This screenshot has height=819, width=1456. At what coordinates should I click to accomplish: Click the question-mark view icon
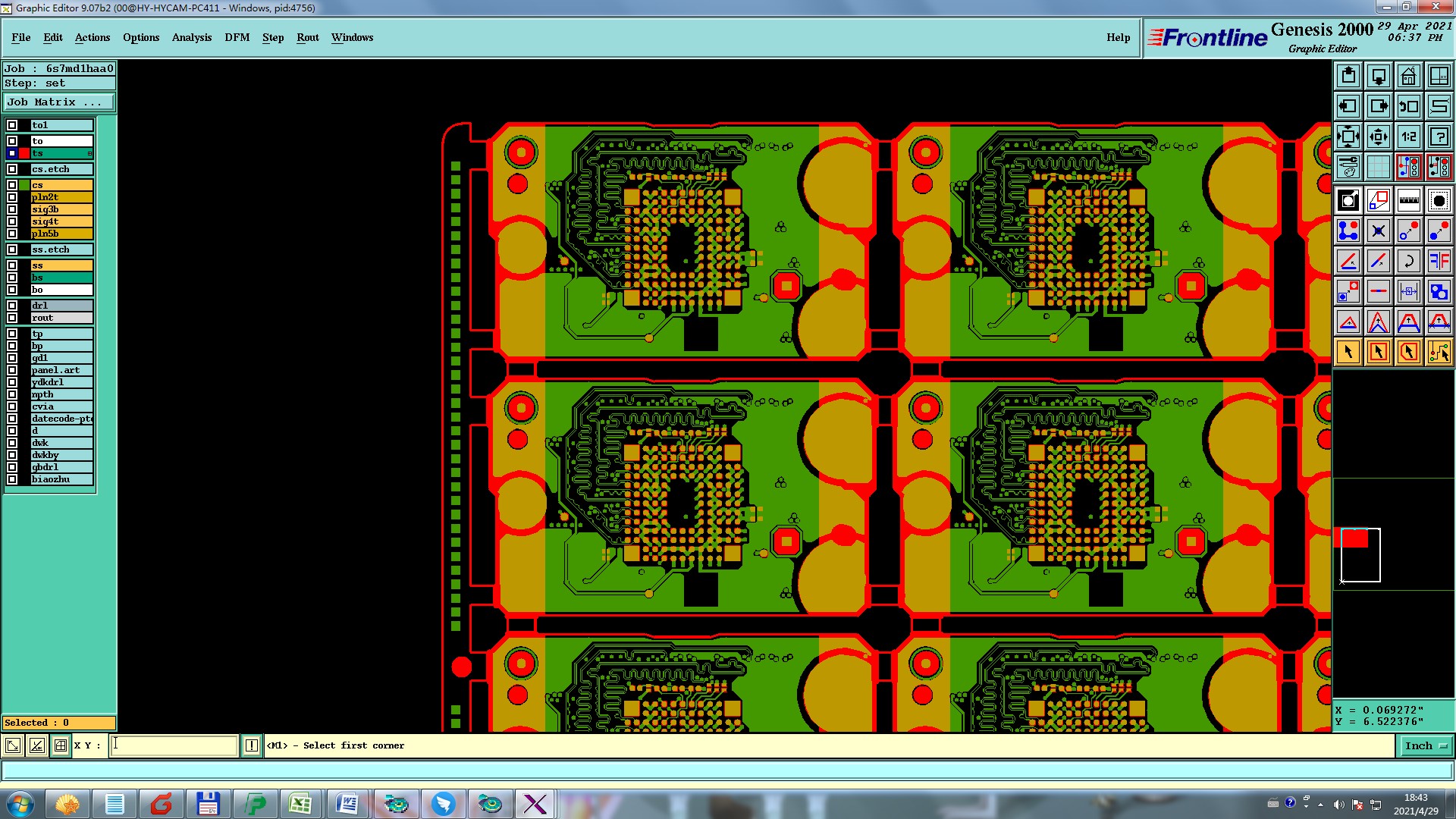click(x=1439, y=136)
